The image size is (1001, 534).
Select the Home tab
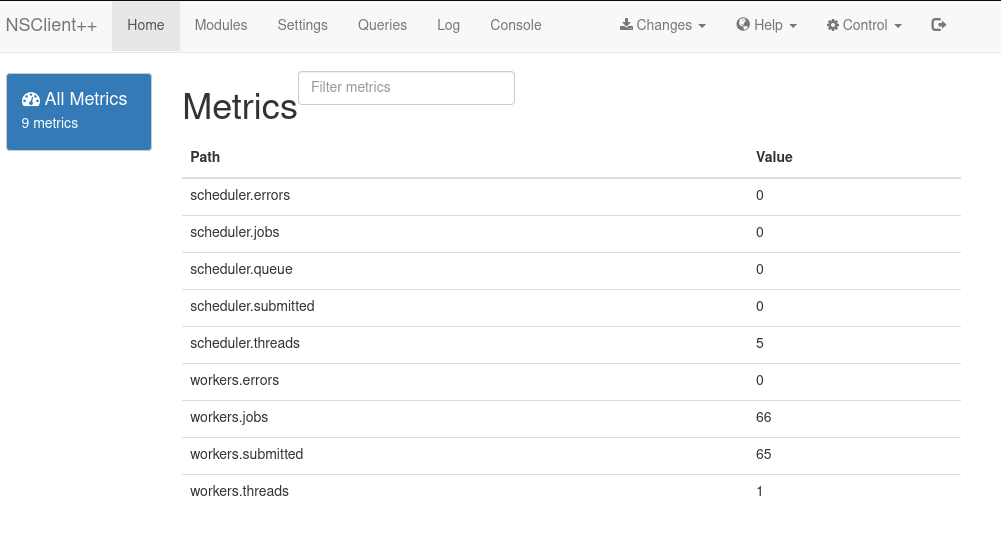pos(146,25)
